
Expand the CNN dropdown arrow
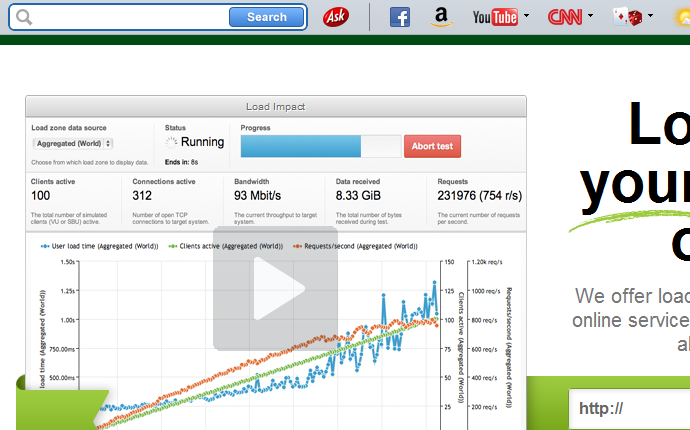tap(591, 16)
